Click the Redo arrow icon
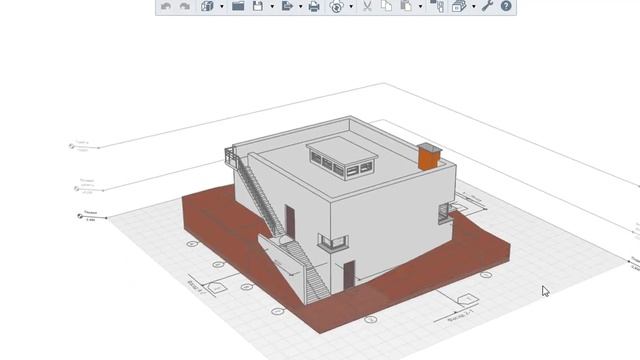 [185, 6]
